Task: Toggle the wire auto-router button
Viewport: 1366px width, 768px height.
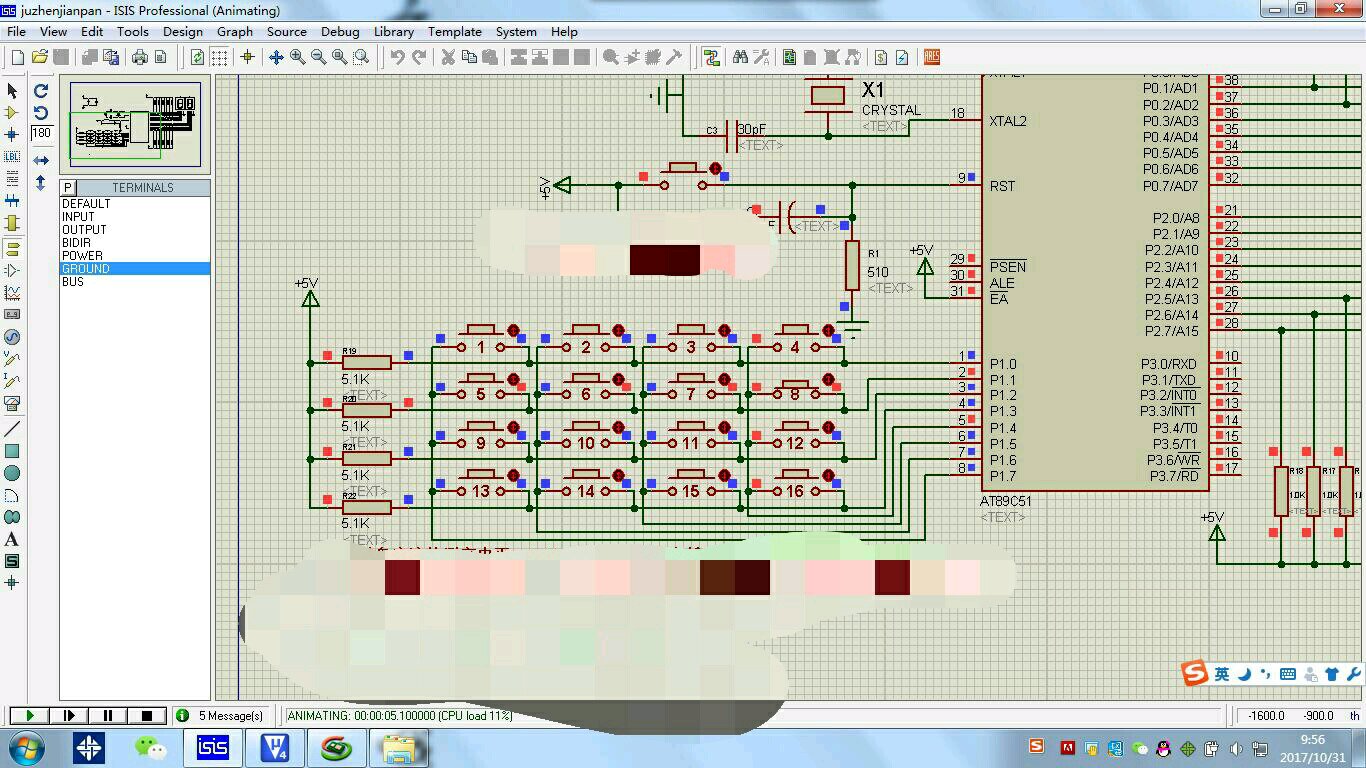Action: click(711, 57)
